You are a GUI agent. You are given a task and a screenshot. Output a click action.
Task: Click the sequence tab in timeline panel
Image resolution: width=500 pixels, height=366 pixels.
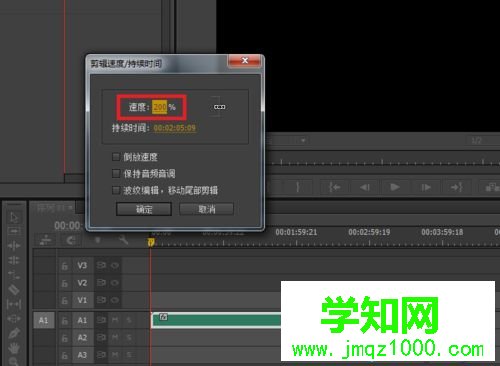coord(55,208)
